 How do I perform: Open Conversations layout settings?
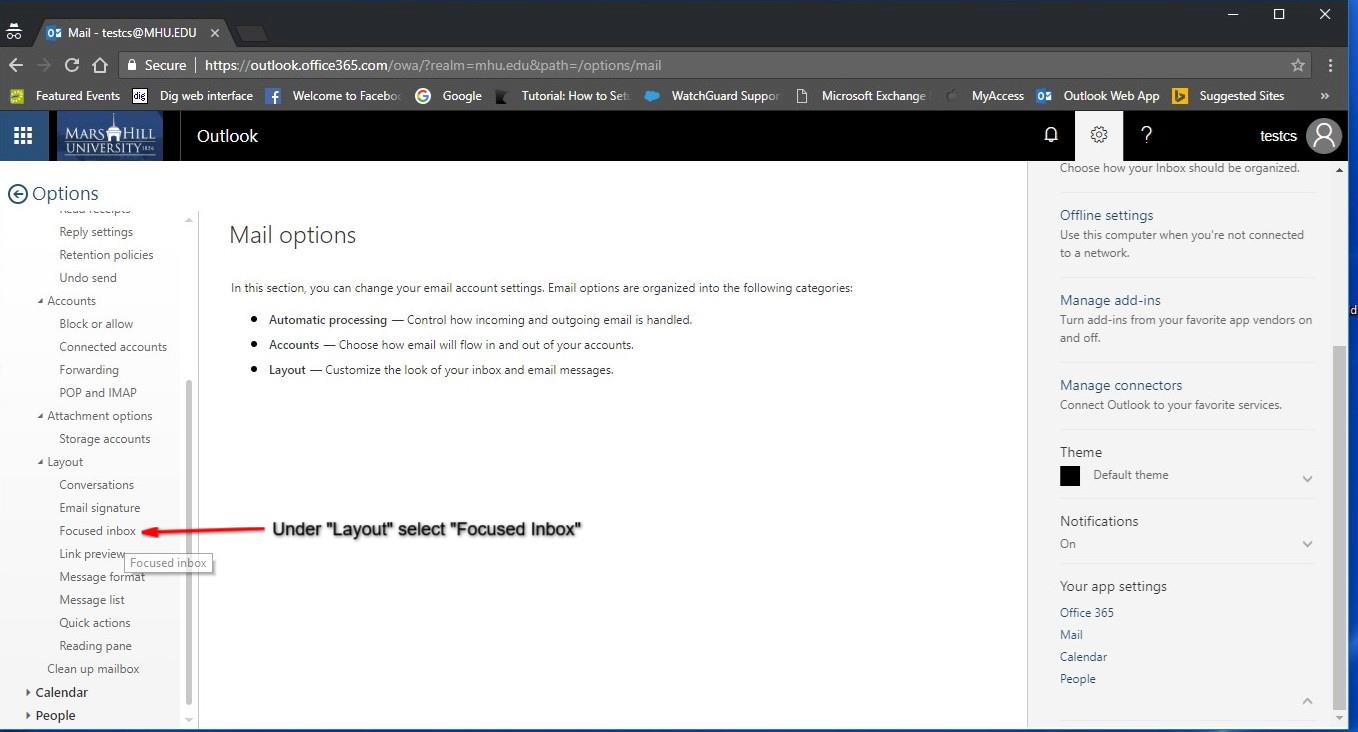[x=96, y=485]
